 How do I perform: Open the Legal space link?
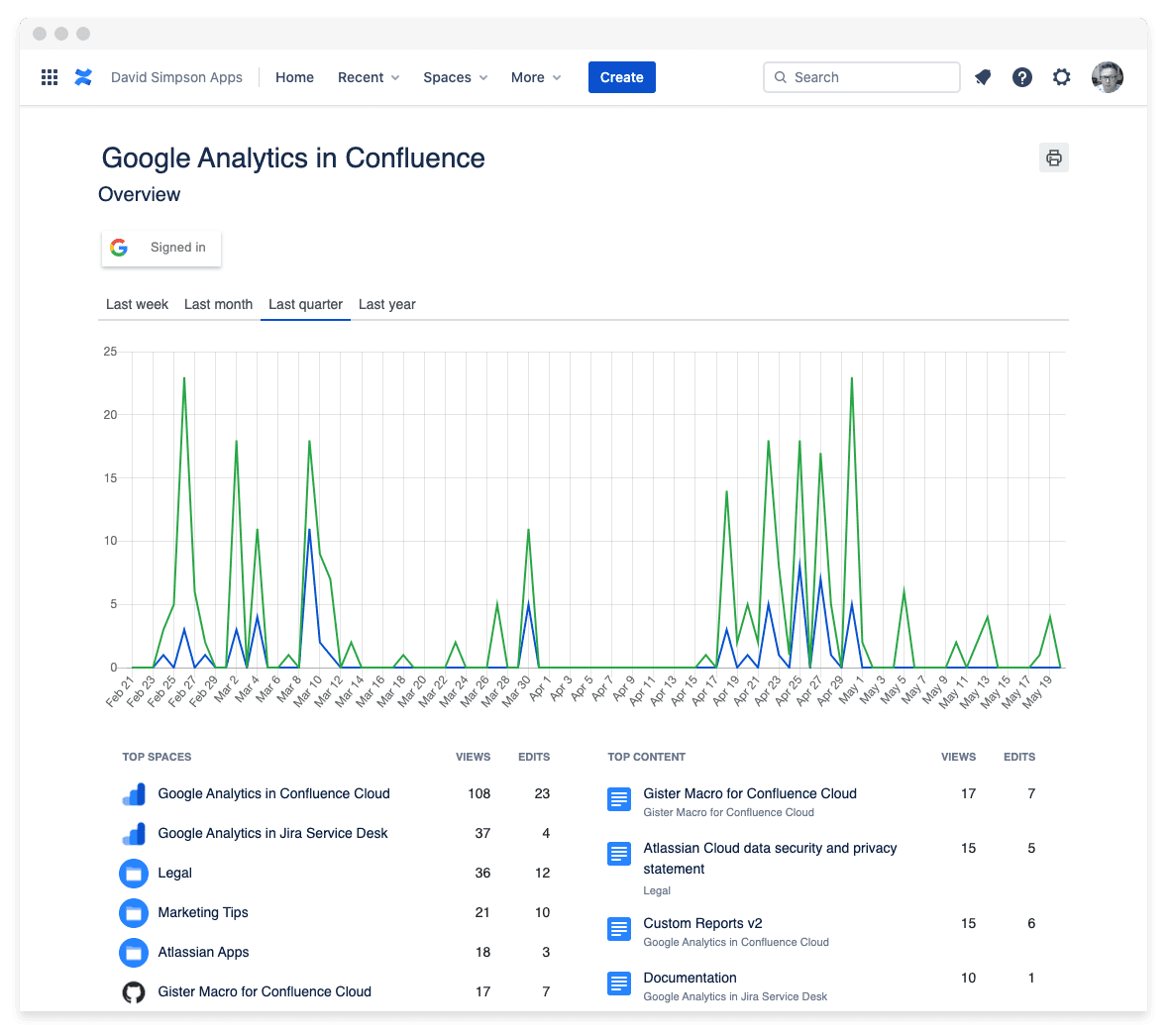(x=174, y=873)
